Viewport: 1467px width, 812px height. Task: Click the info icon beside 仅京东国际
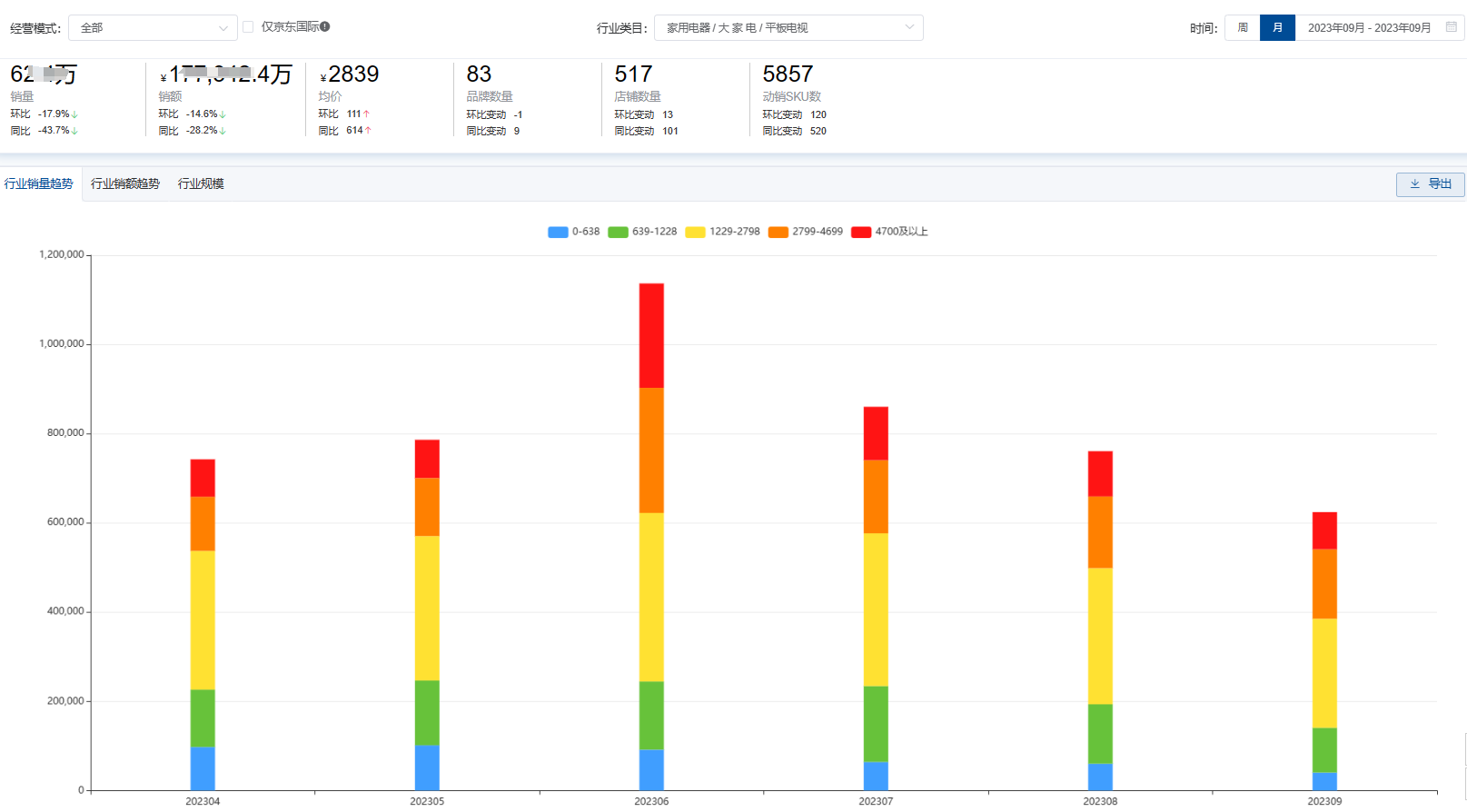click(325, 27)
